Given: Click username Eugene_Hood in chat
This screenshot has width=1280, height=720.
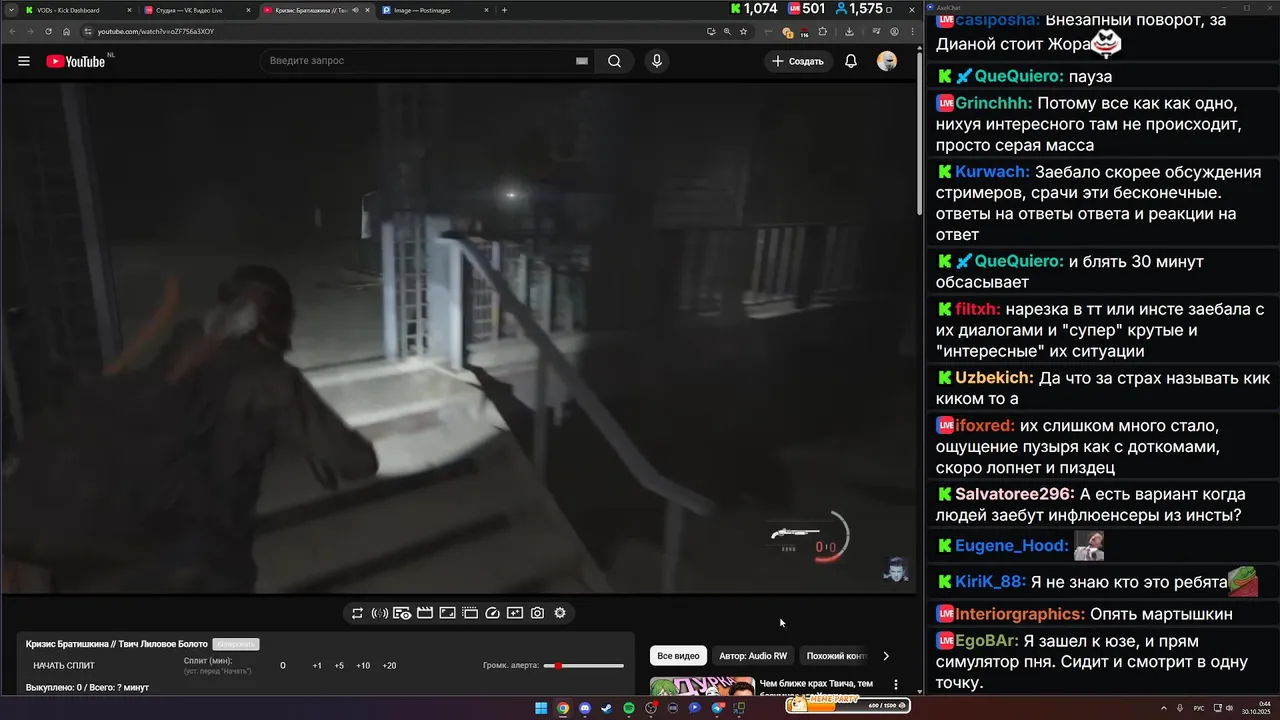Looking at the screenshot, I should (x=1012, y=545).
